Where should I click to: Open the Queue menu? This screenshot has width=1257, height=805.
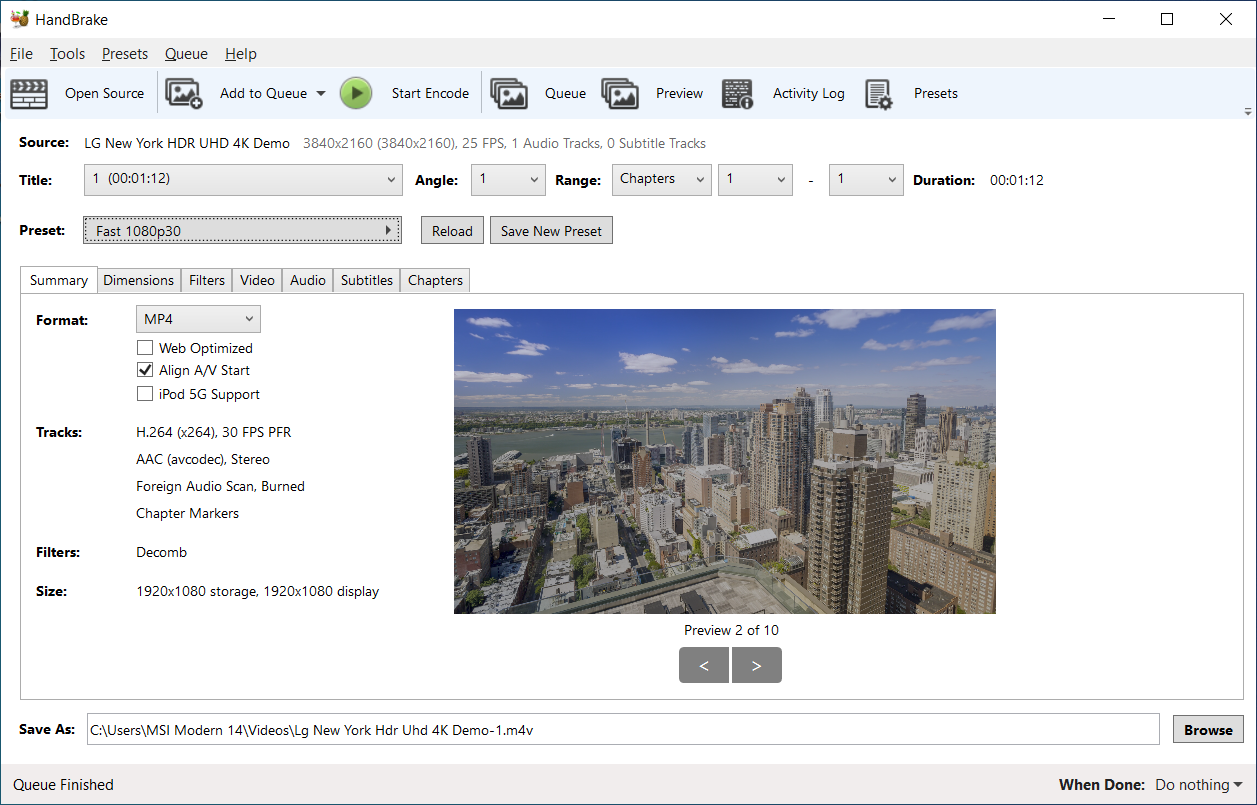pyautogui.click(x=186, y=54)
